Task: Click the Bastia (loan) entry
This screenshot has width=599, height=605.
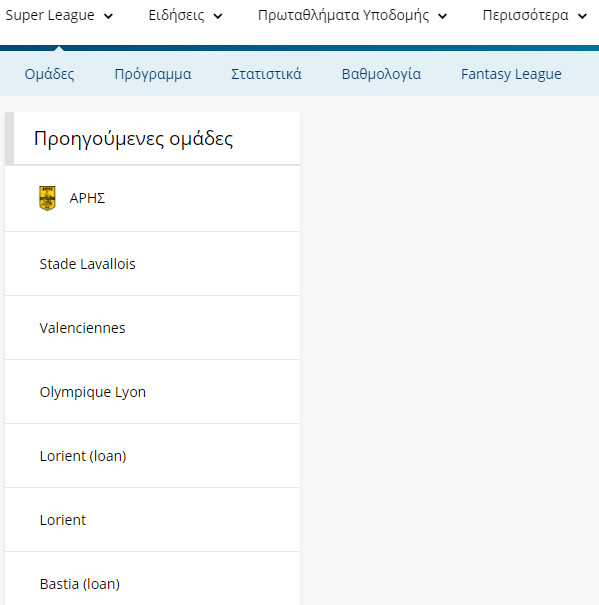Action: point(152,579)
